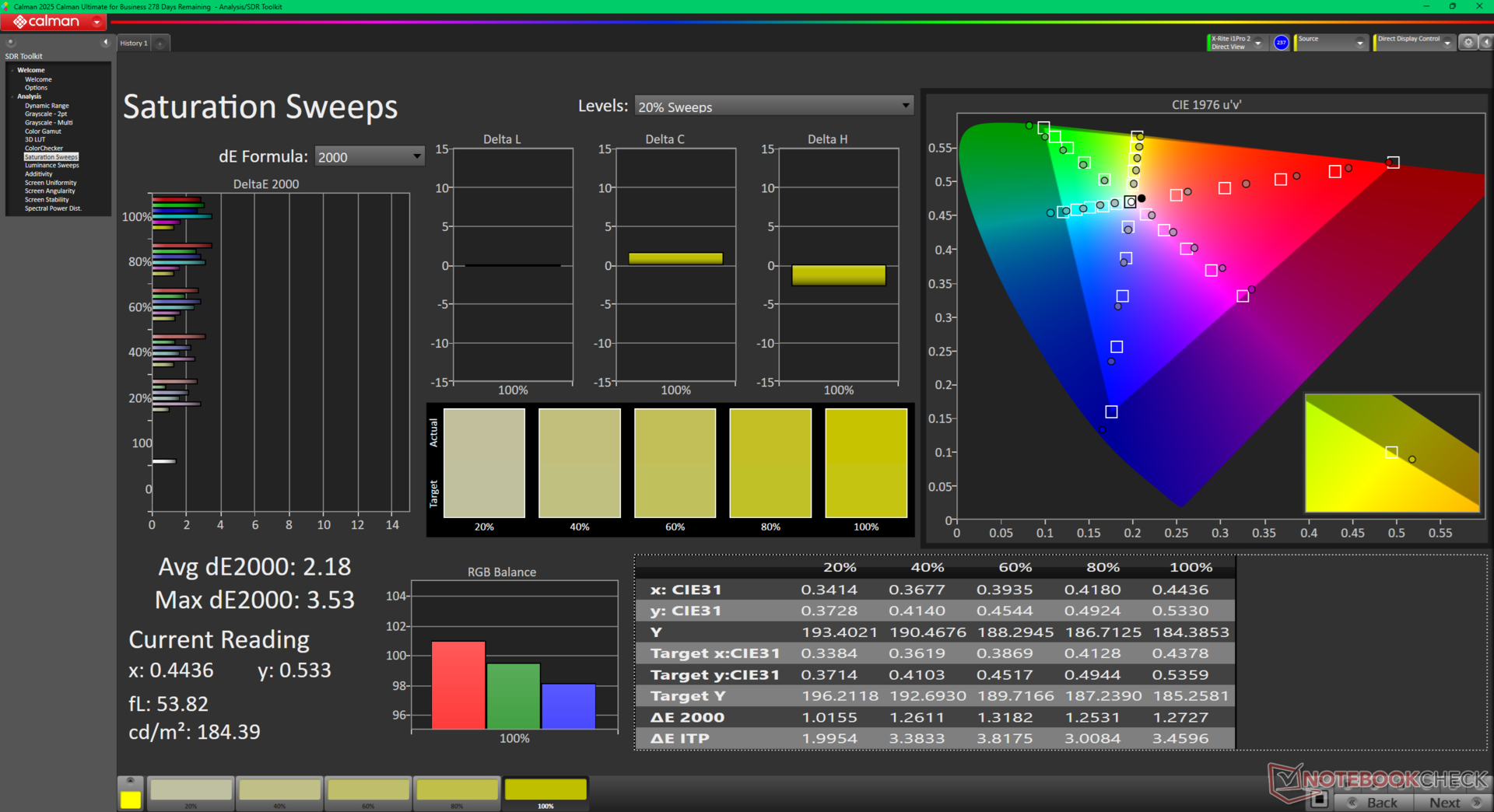The height and width of the screenshot is (812, 1494).
Task: Expand the X-Rite i1Pro 2 meter dropdown
Action: 1257,44
